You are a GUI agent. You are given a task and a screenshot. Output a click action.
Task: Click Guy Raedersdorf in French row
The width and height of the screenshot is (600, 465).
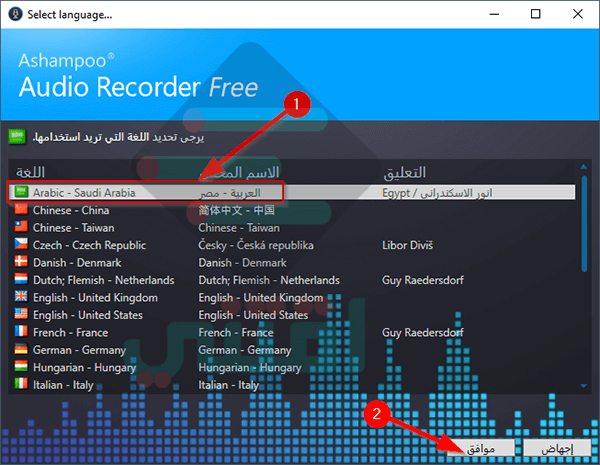coord(423,333)
